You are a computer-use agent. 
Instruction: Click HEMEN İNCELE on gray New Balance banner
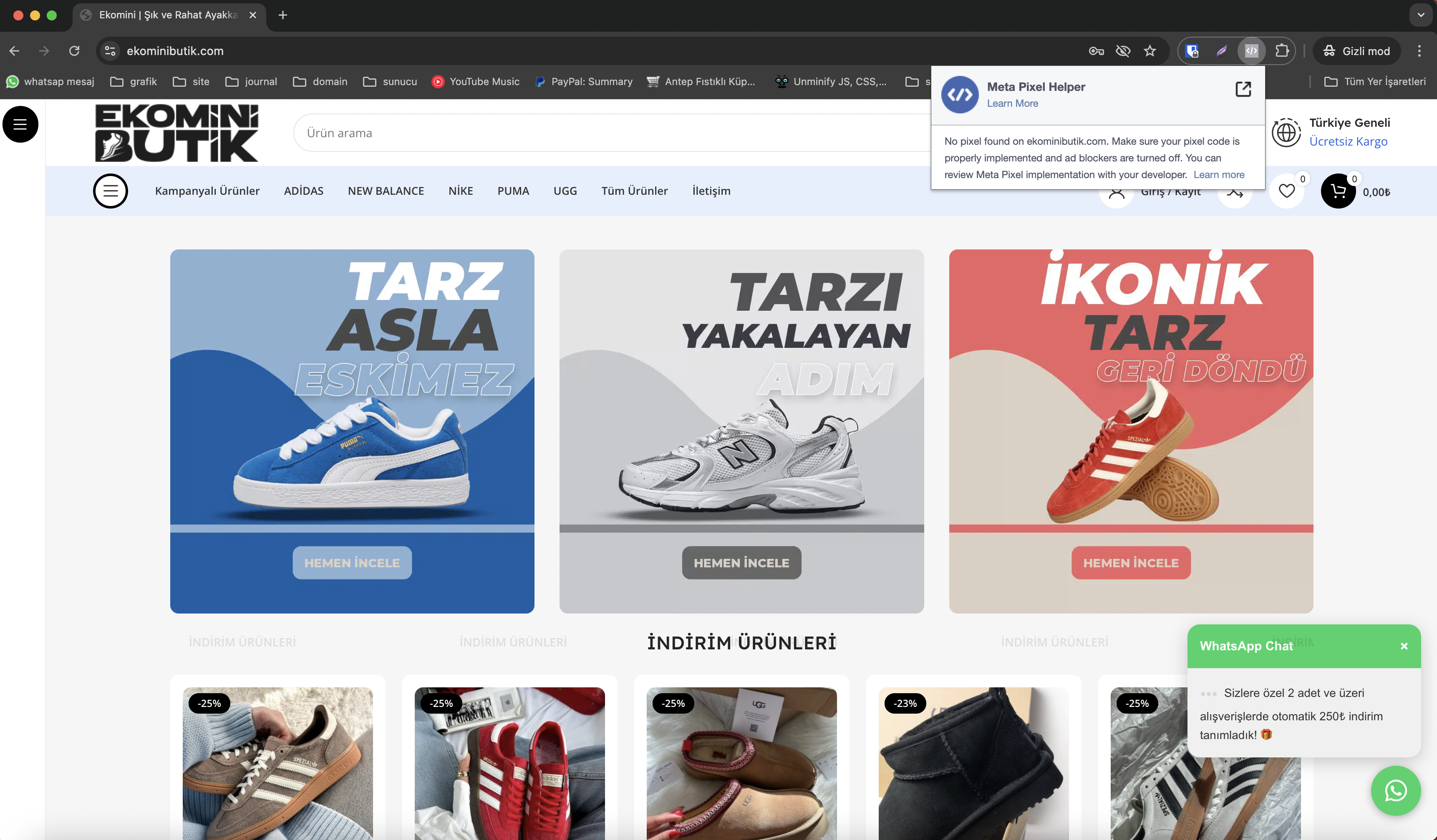pos(741,563)
